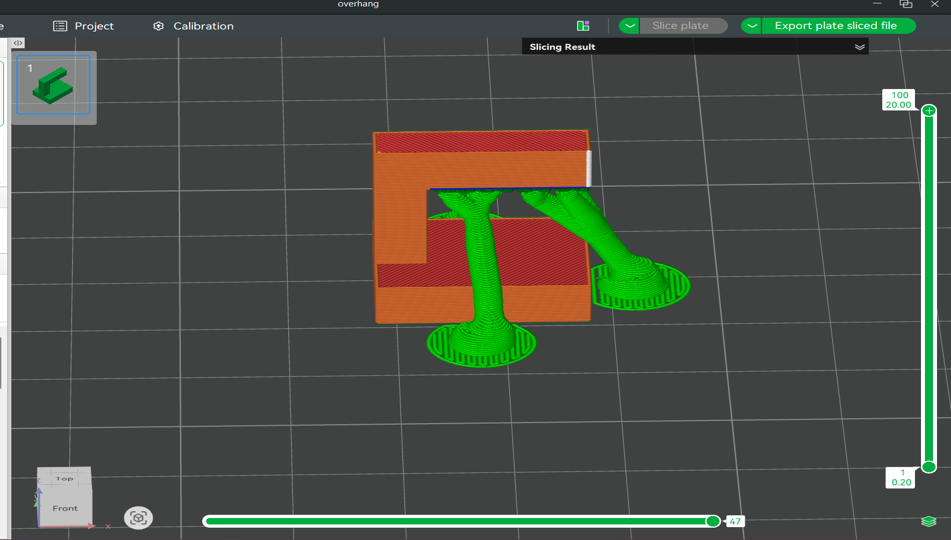
Task: Click the bottom layer slider handle
Action: point(929,467)
